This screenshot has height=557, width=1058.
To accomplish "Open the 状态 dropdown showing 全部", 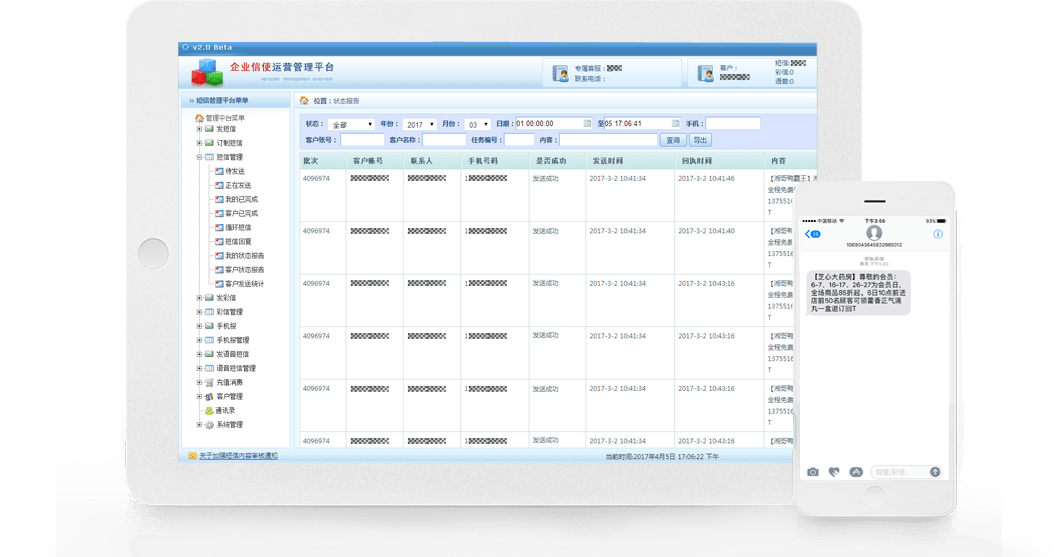I will click(350, 124).
